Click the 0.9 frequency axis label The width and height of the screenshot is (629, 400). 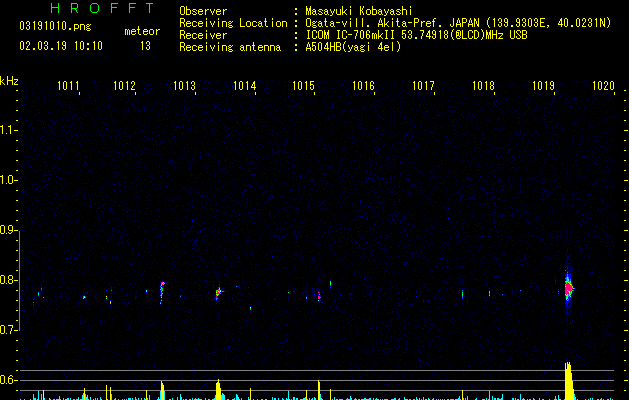click(8, 230)
